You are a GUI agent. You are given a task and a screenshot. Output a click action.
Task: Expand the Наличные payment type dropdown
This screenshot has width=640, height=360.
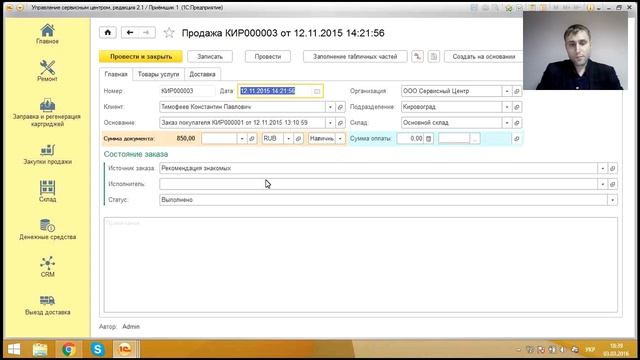pos(340,138)
